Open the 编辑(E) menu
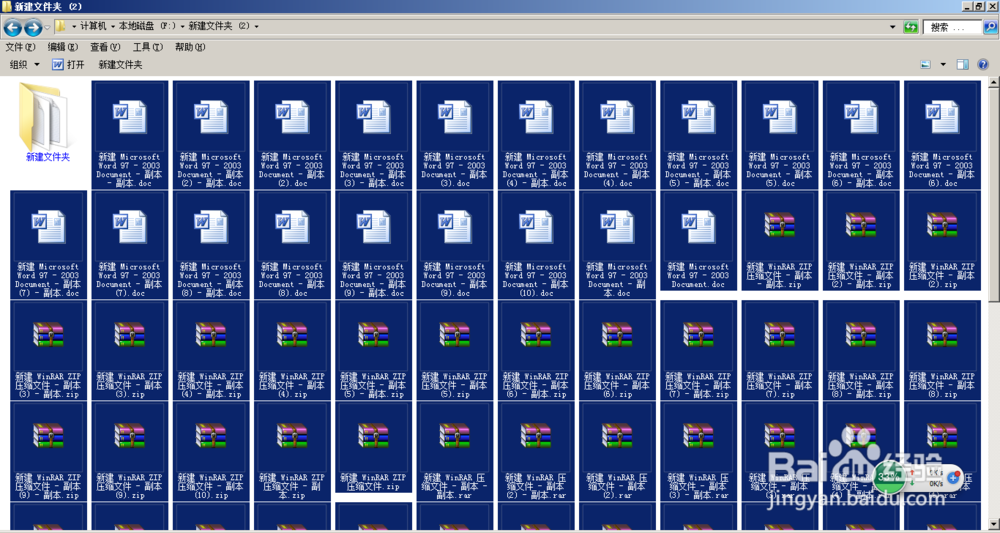 [62, 47]
